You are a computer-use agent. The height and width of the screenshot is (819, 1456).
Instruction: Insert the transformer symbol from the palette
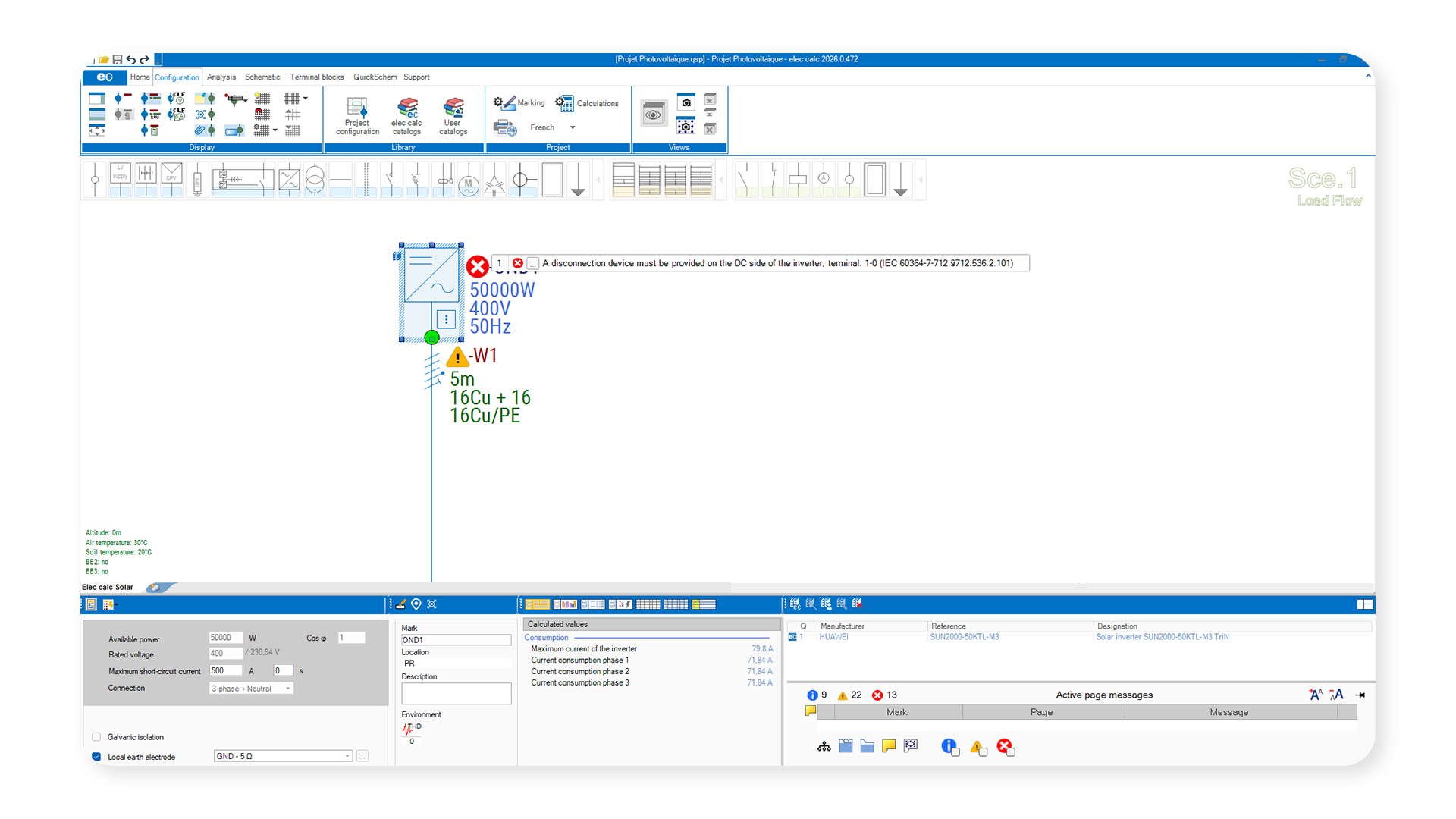pyautogui.click(x=315, y=180)
